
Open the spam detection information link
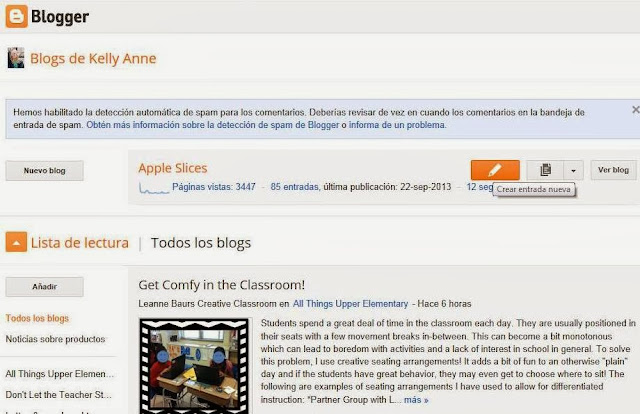(x=213, y=125)
